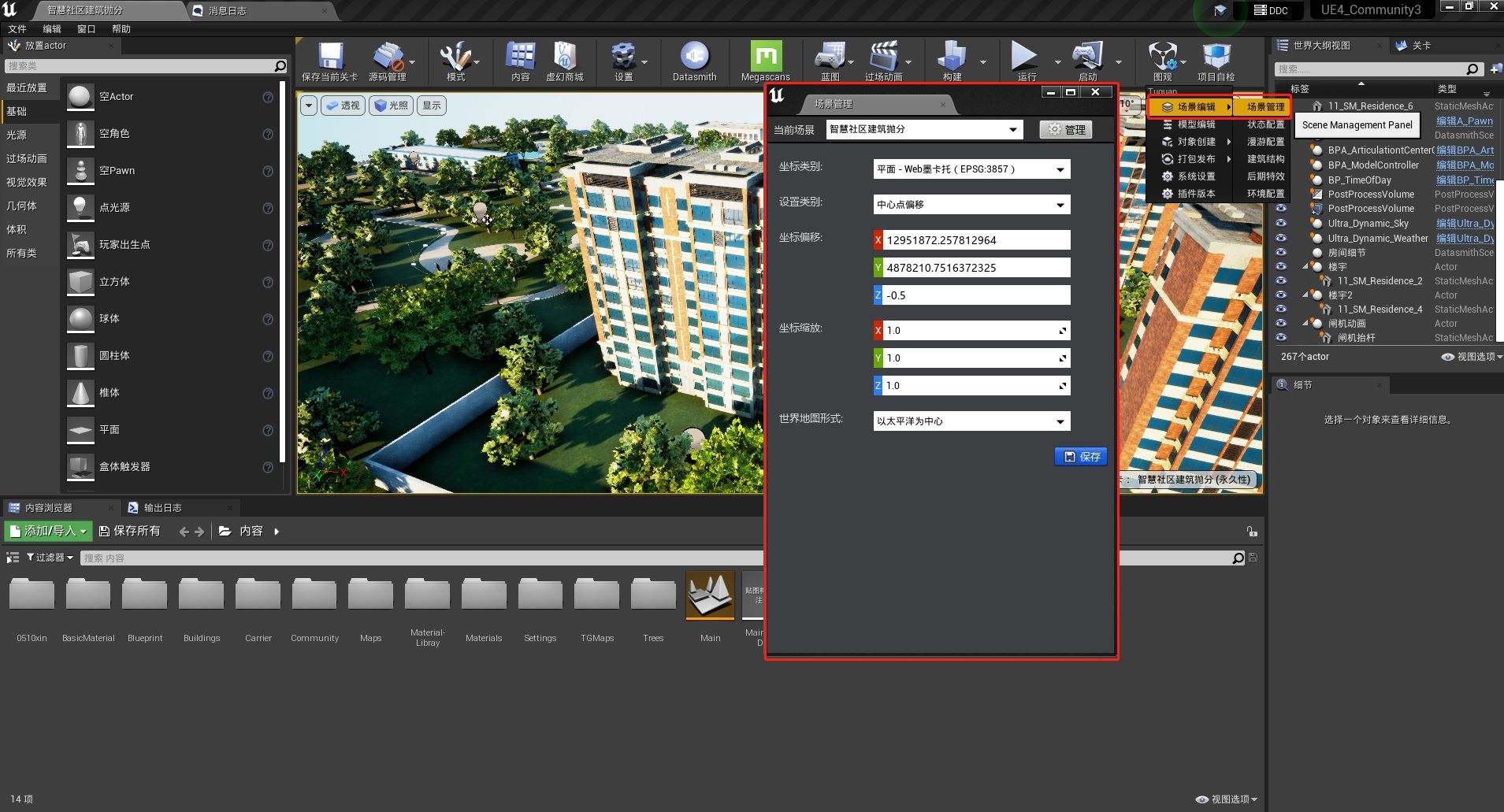Screen dimensions: 1504x812
Task: Click the Build (构建) toolbar icon
Action: click(x=952, y=57)
